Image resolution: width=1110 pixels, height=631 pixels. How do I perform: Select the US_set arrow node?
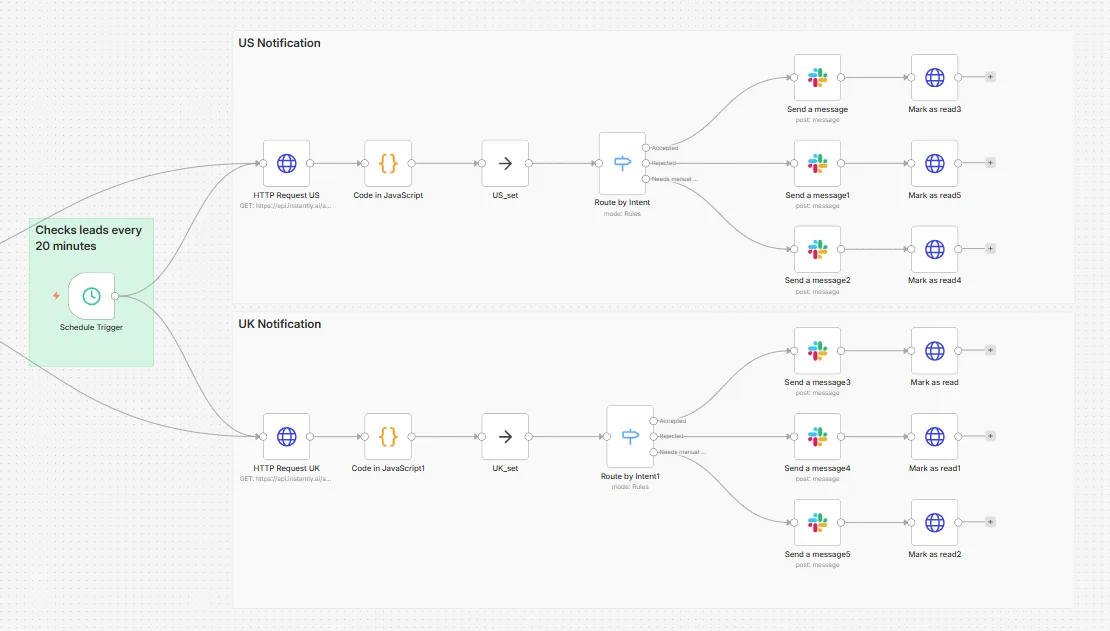coord(505,163)
